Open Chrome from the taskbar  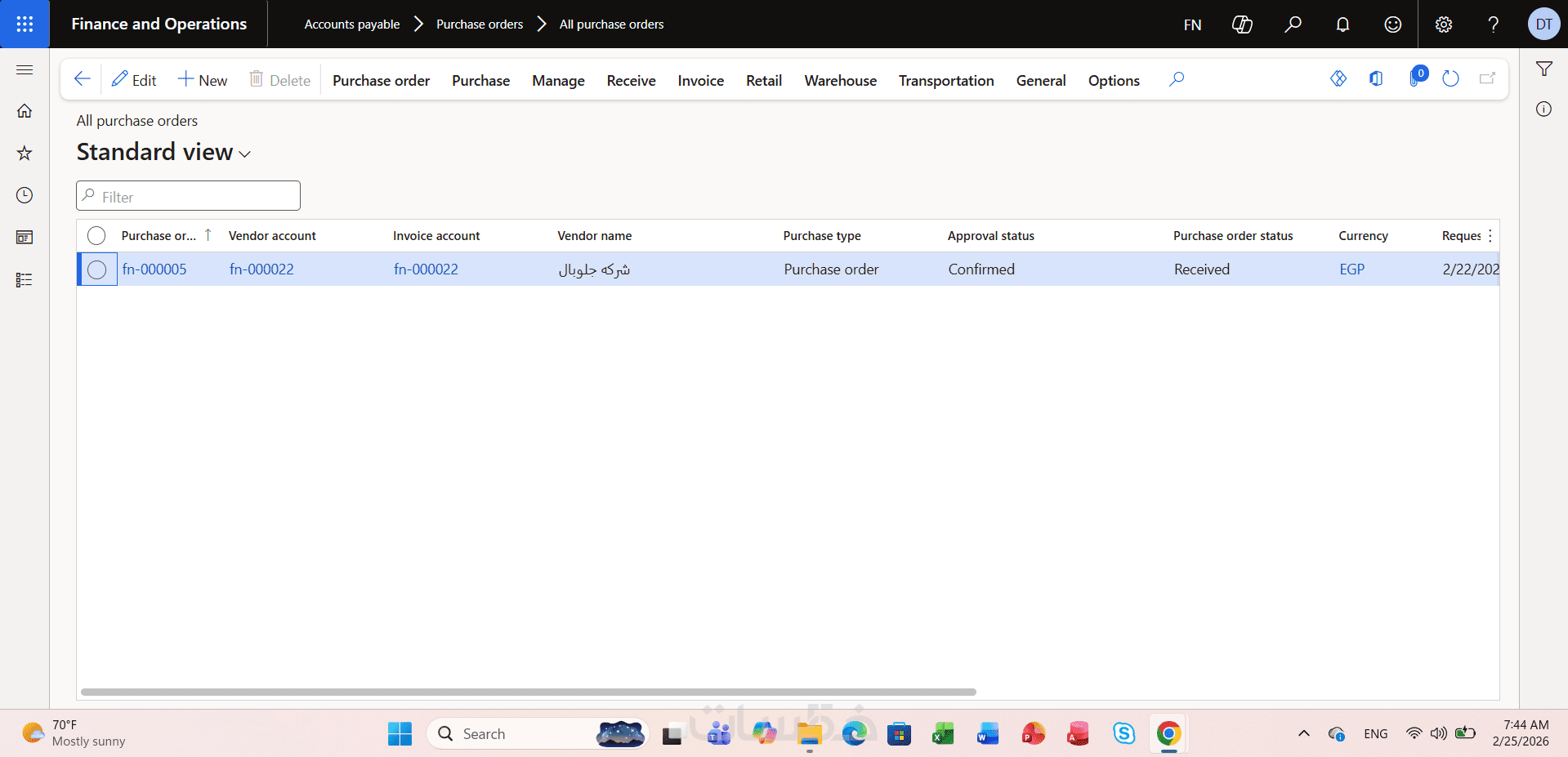click(1168, 733)
